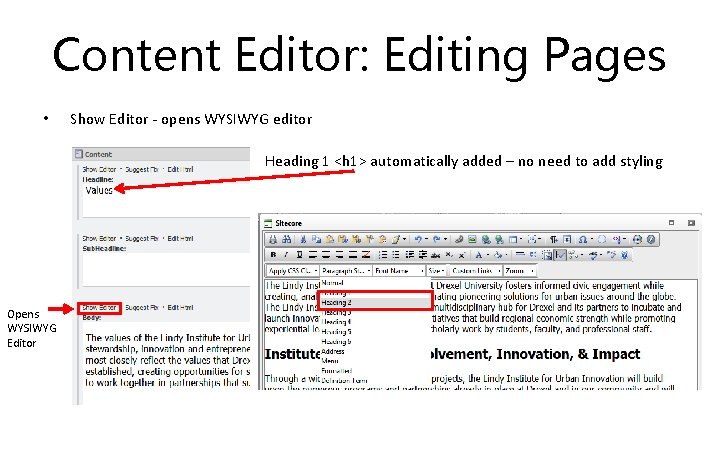Click Show Editor above SubHeadline field

[x=99, y=238]
